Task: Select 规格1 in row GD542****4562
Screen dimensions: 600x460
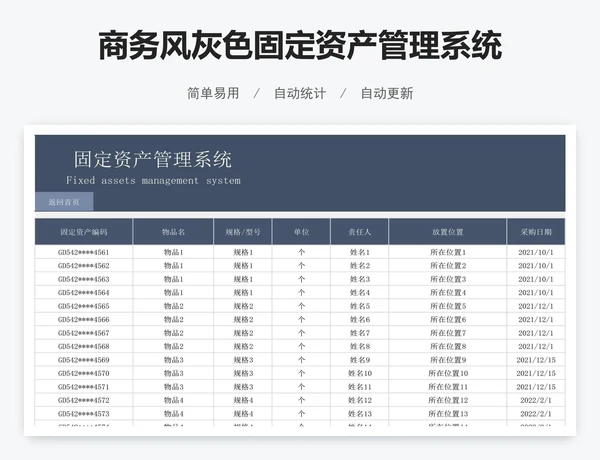Action: click(x=243, y=266)
